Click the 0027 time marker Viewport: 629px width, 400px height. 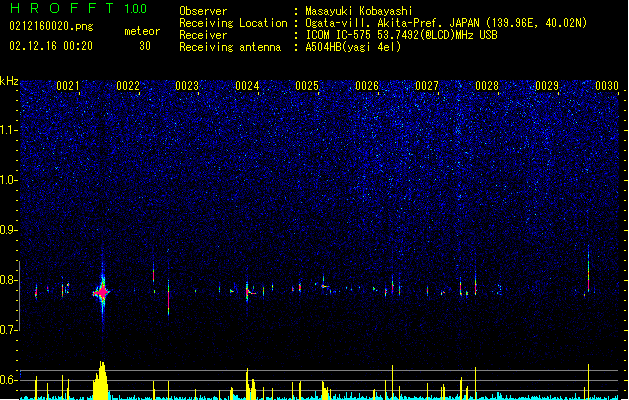click(427, 86)
